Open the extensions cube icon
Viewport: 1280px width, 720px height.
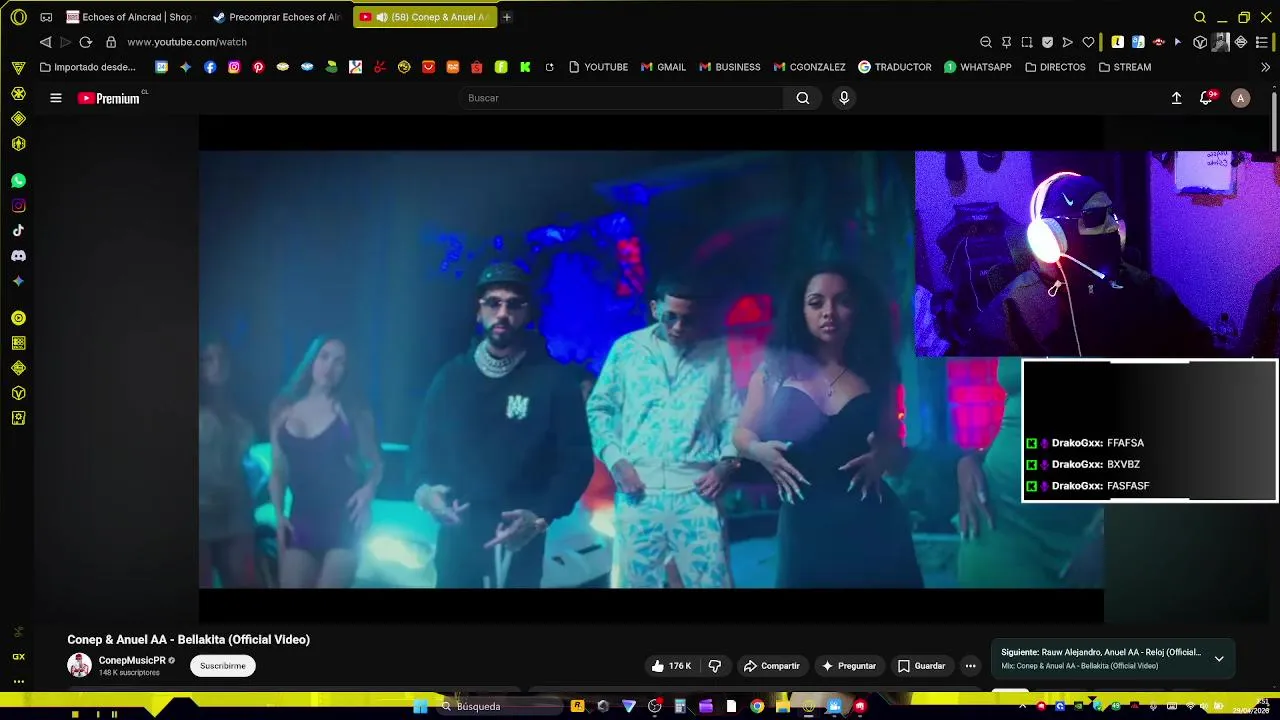[1199, 42]
